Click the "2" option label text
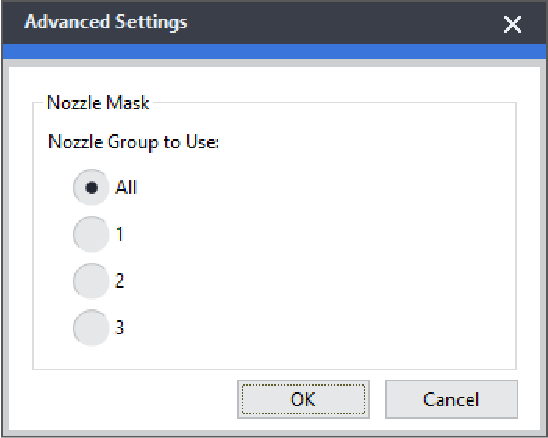This screenshot has width=548, height=438. pyautogui.click(x=120, y=281)
